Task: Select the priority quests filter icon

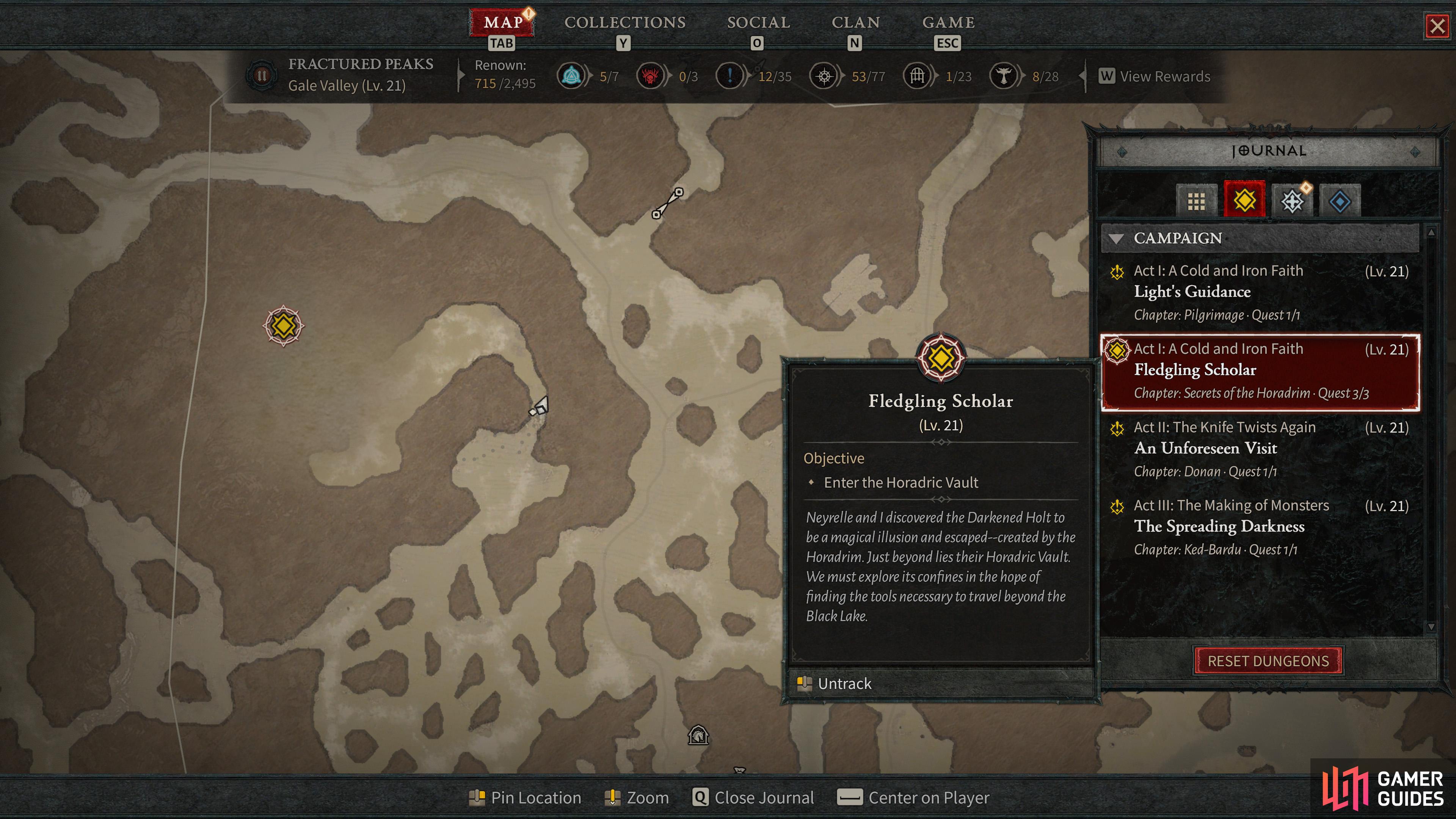Action: click(x=1292, y=201)
